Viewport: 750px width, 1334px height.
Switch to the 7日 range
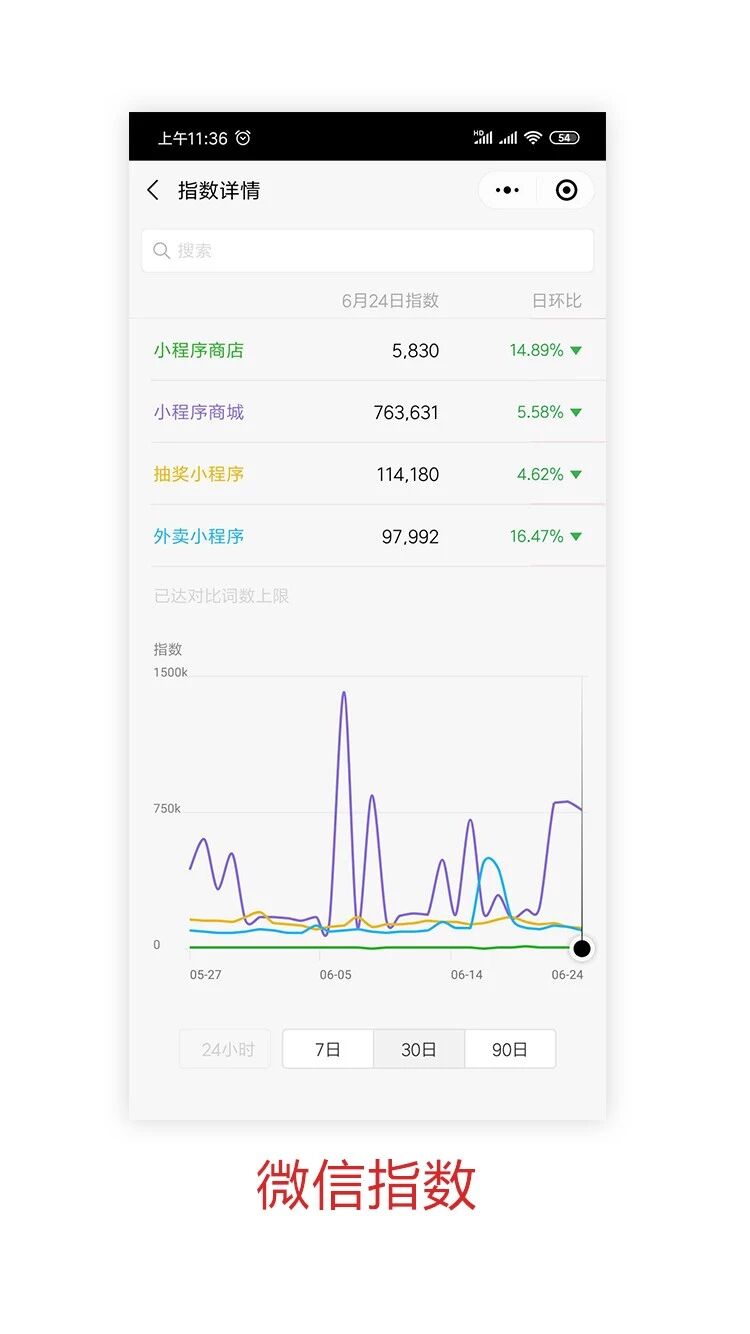click(x=328, y=1049)
